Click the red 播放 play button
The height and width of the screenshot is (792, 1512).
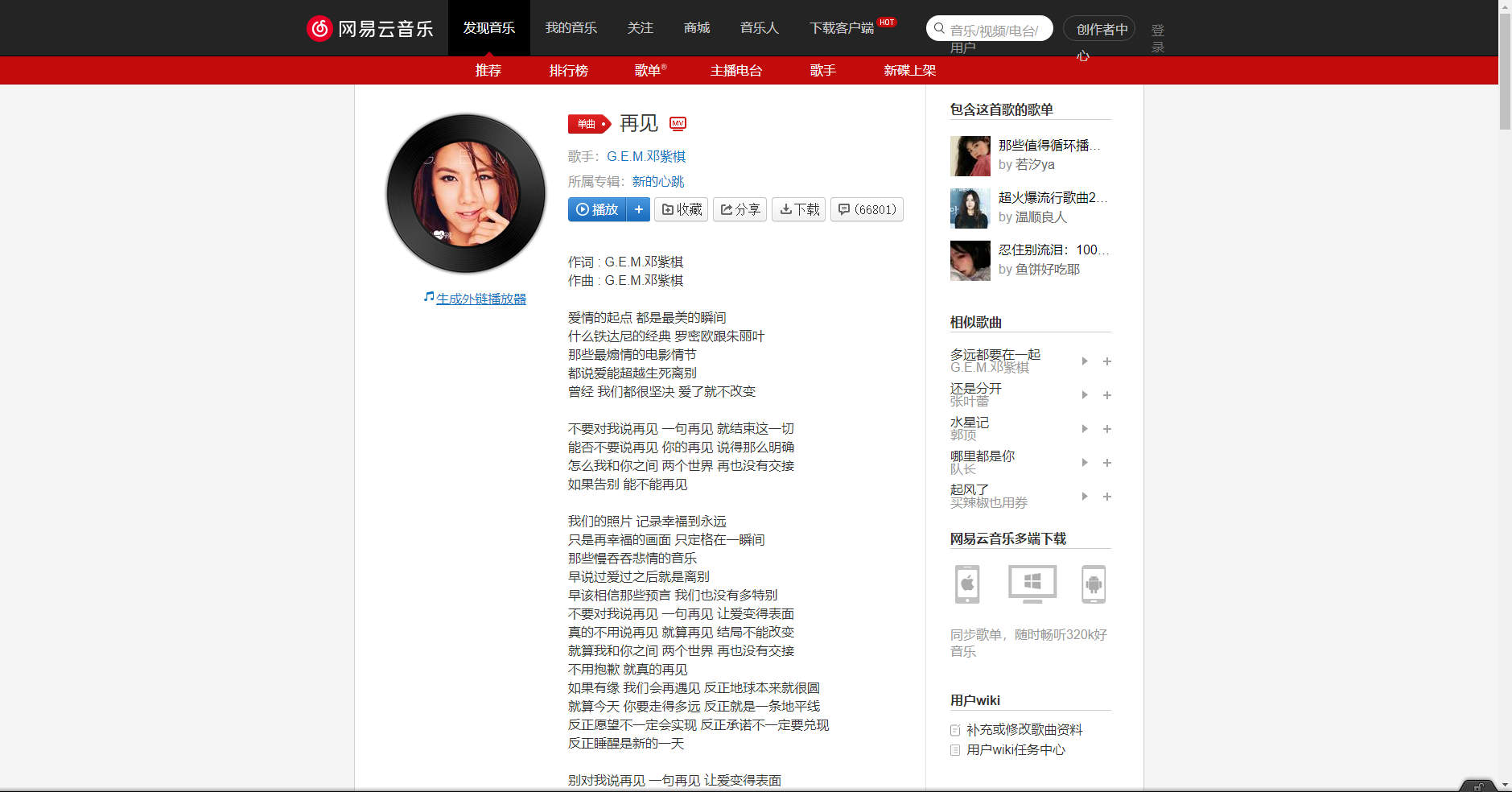(x=597, y=209)
